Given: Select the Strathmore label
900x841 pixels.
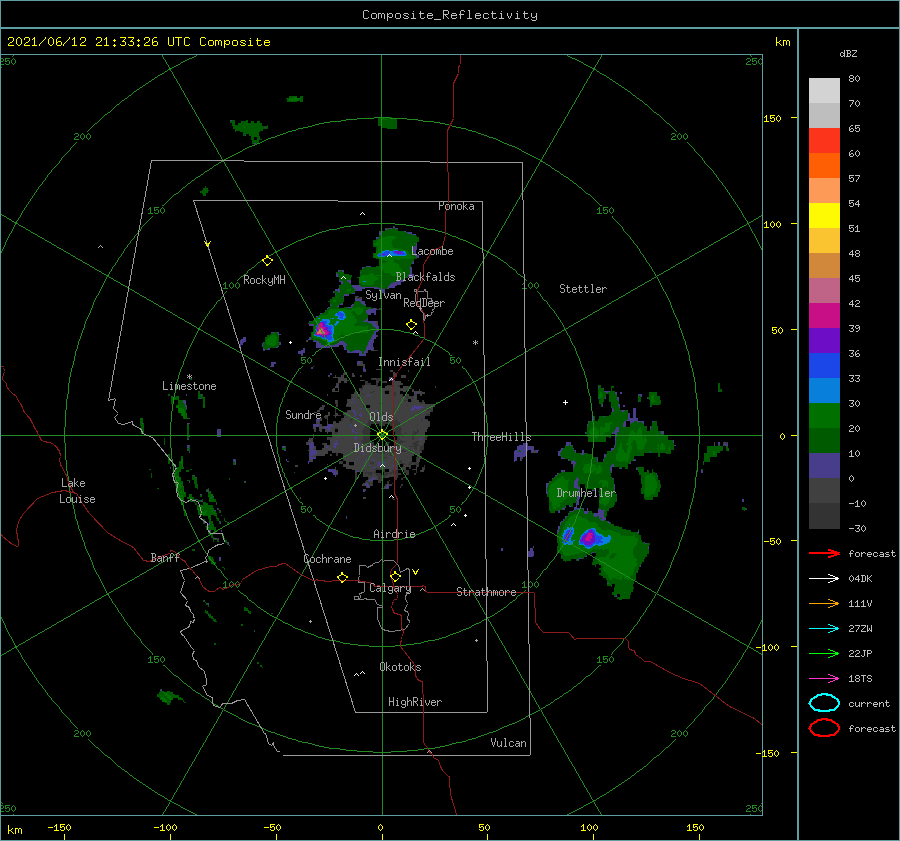Looking at the screenshot, I should coord(486,592).
